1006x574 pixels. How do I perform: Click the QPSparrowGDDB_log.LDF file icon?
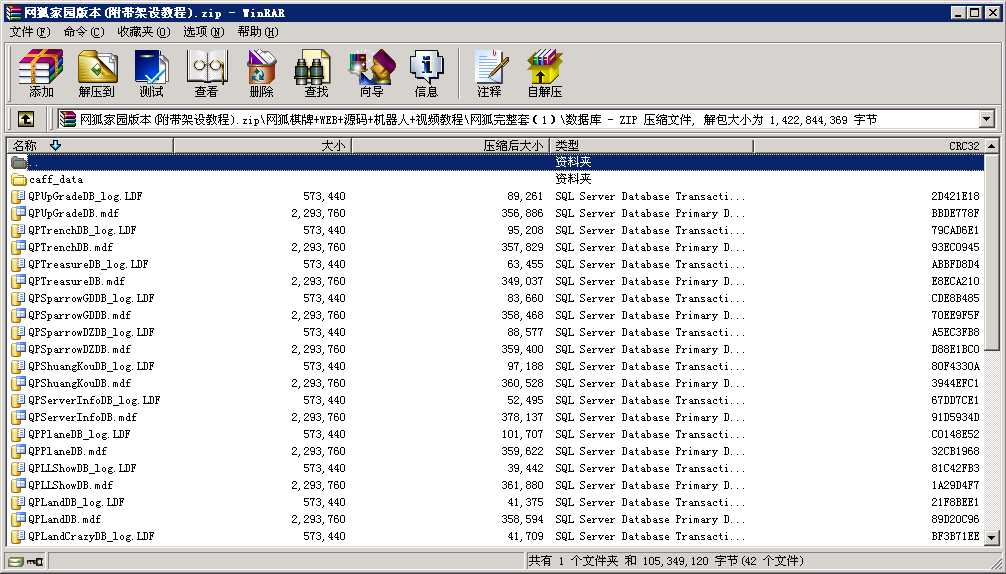19,298
